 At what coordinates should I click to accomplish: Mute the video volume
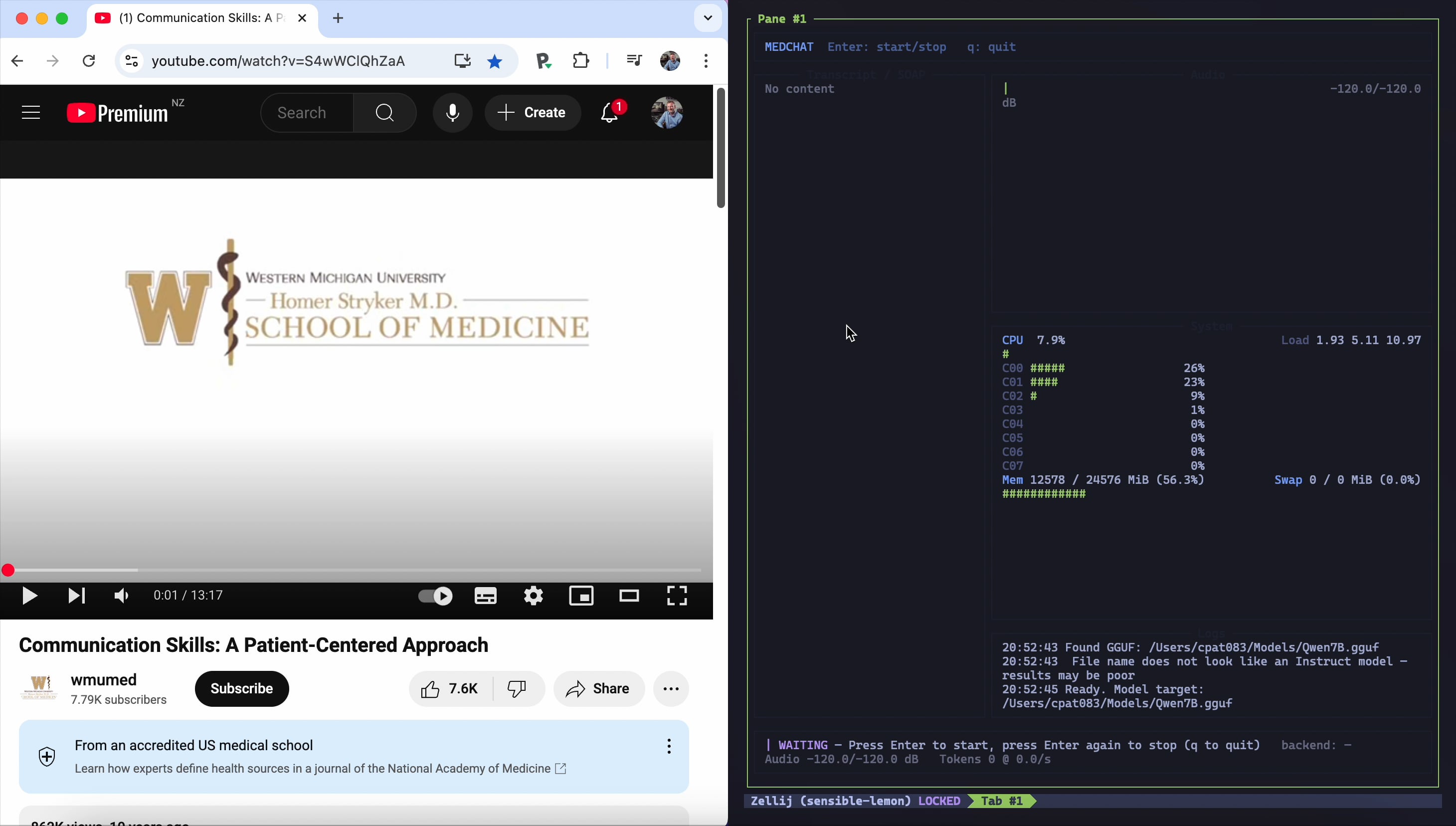[x=121, y=596]
